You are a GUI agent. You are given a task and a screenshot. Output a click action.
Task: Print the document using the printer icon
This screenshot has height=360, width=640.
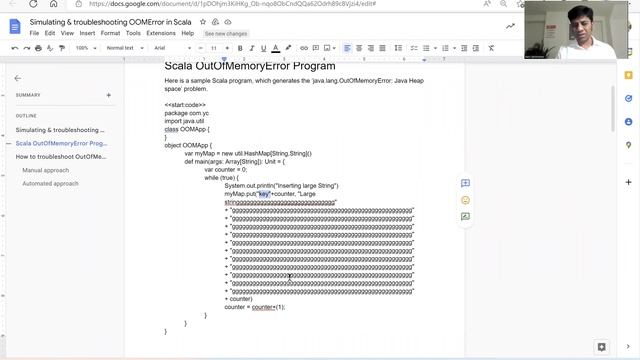coord(38,48)
